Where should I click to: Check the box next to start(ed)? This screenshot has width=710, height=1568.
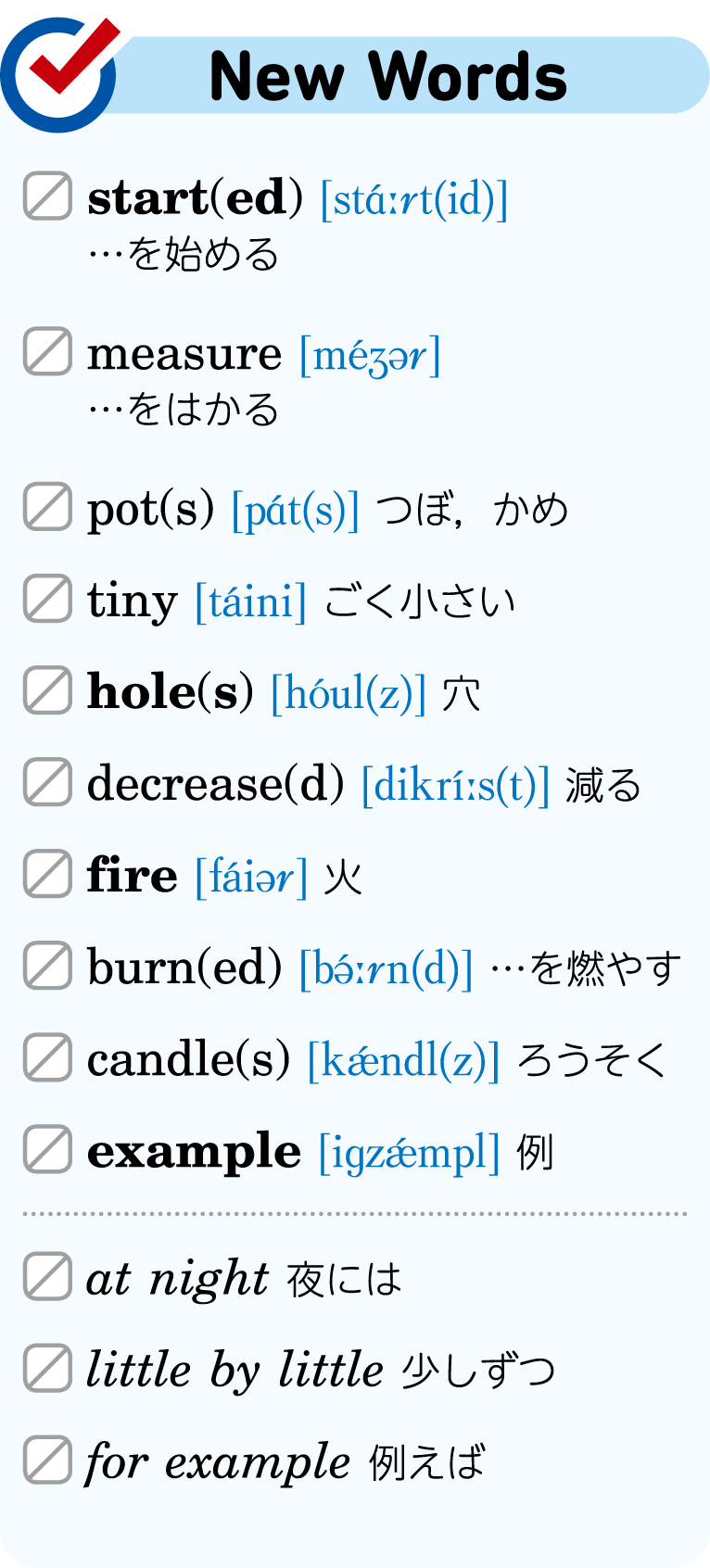(47, 196)
